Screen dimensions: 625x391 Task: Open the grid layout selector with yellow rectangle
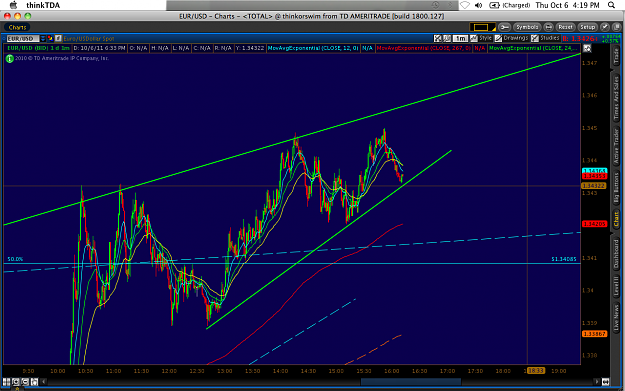482,27
